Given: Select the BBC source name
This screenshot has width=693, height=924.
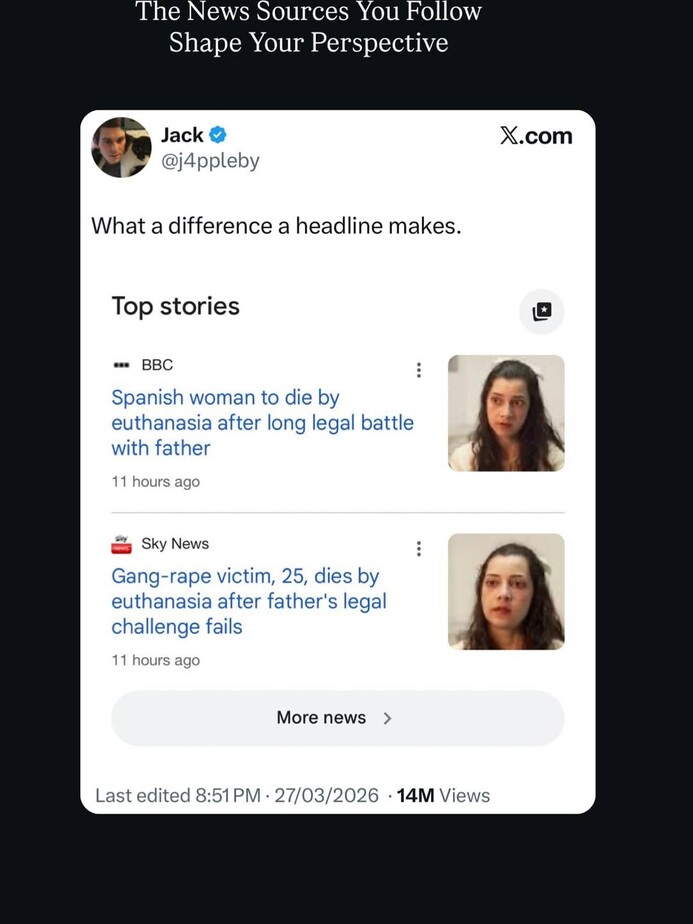Looking at the screenshot, I should (157, 365).
